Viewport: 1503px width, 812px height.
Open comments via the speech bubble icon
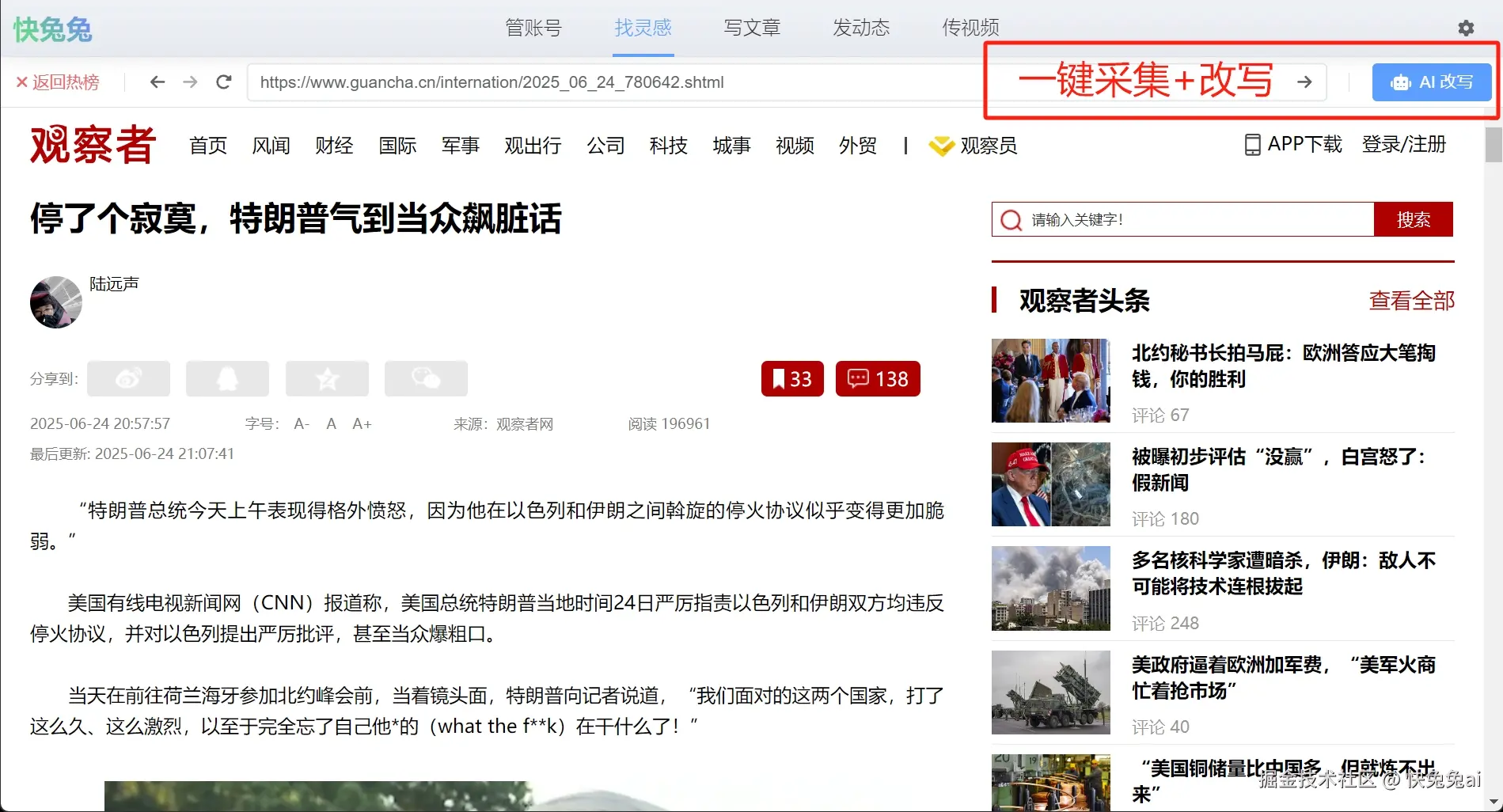[877, 378]
